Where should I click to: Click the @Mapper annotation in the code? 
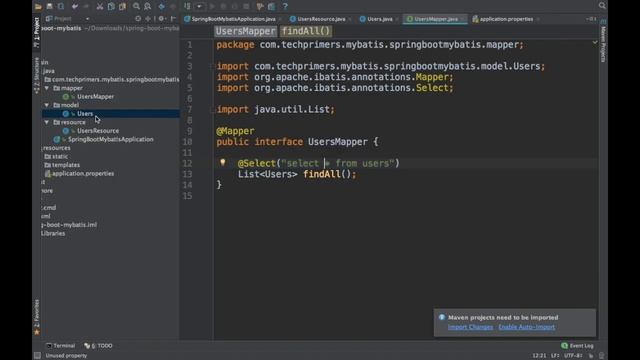point(235,131)
